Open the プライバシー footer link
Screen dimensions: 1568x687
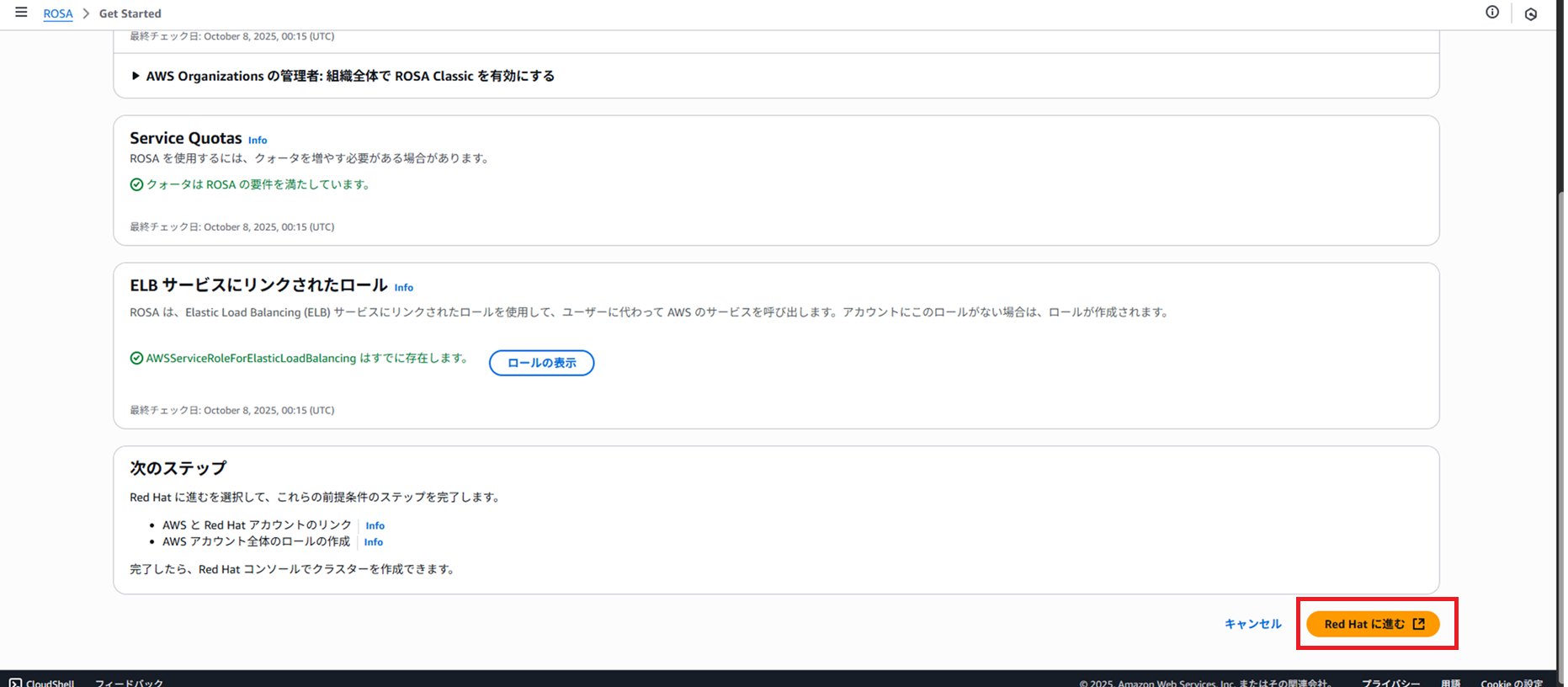[1390, 682]
